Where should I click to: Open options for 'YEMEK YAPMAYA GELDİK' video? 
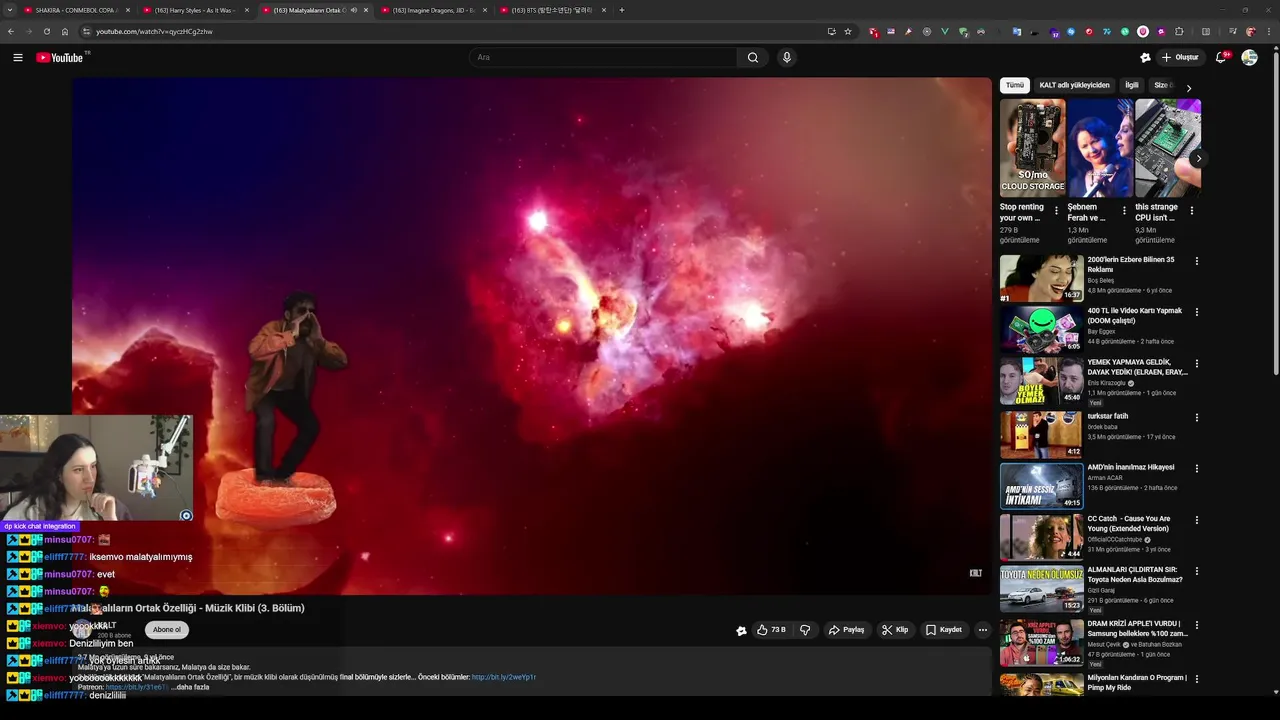1196,364
